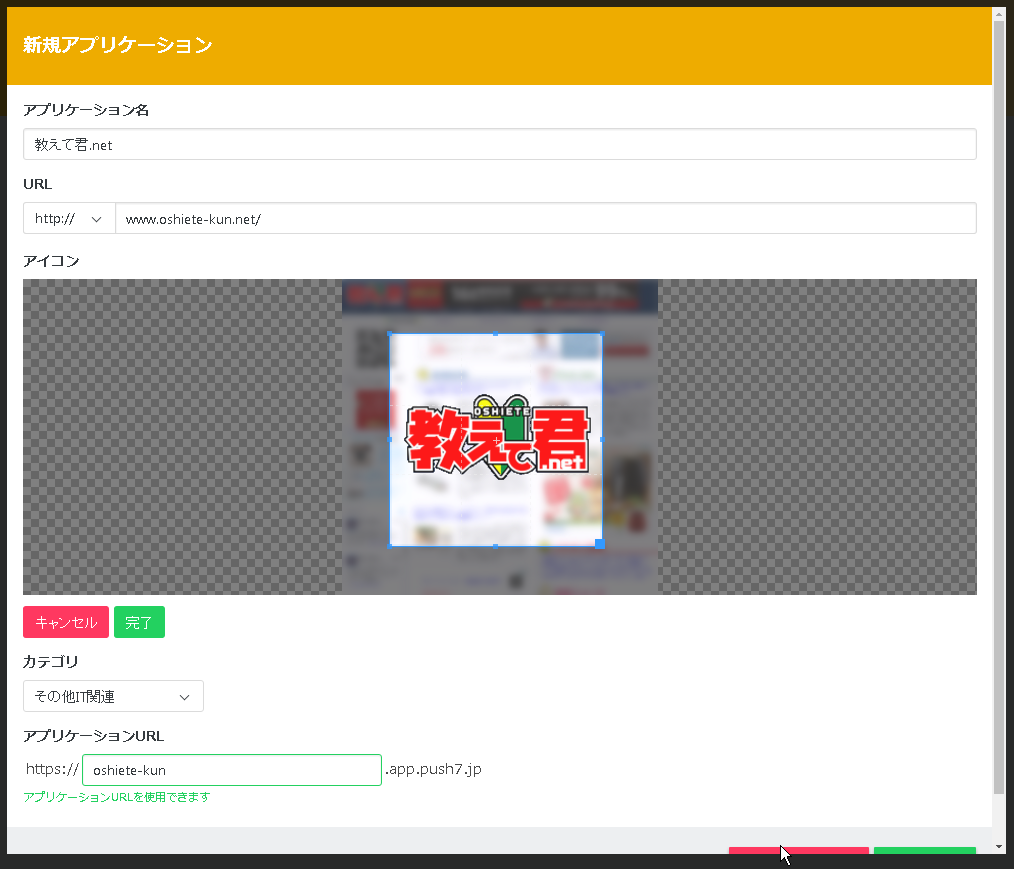Click the scrollbar down arrow
The width and height of the screenshot is (1014, 869).
coord(999,846)
